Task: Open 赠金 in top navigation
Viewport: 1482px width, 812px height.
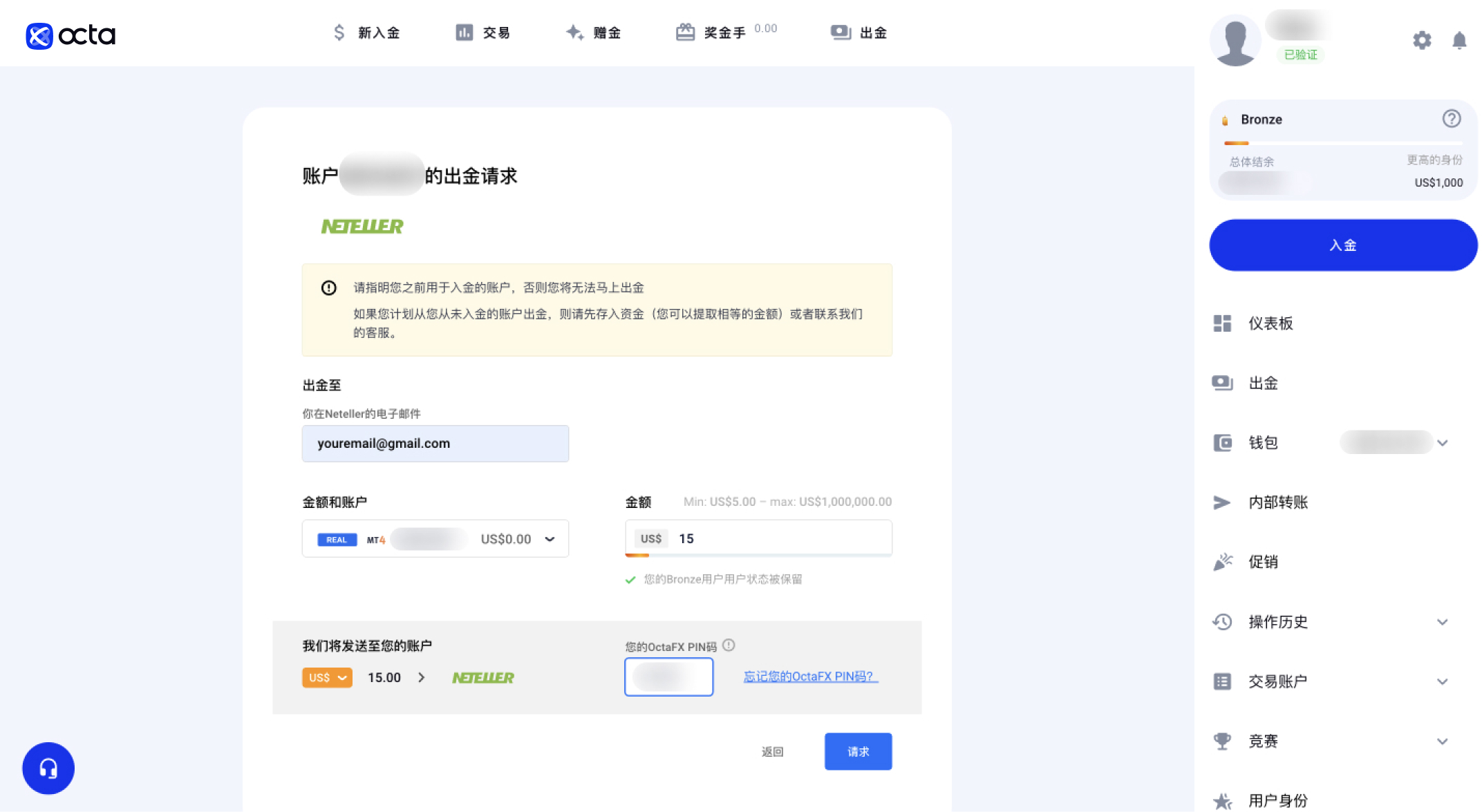Action: pos(607,32)
